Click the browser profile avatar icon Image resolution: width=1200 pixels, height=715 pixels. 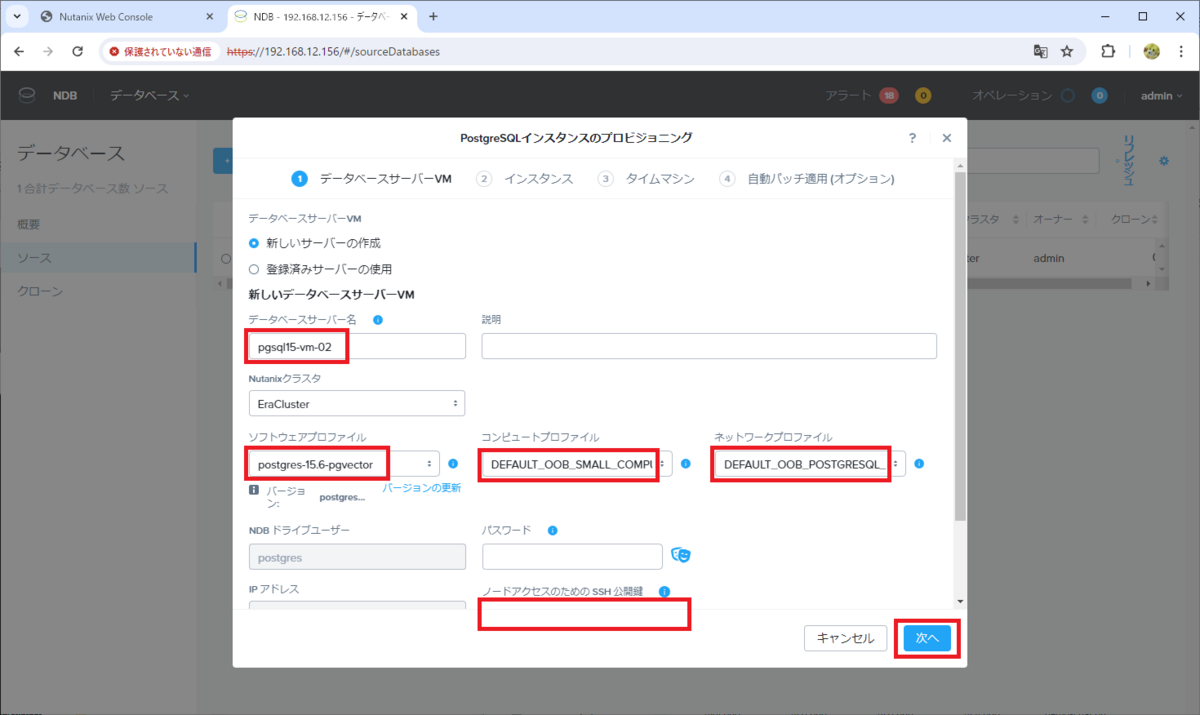1151,51
